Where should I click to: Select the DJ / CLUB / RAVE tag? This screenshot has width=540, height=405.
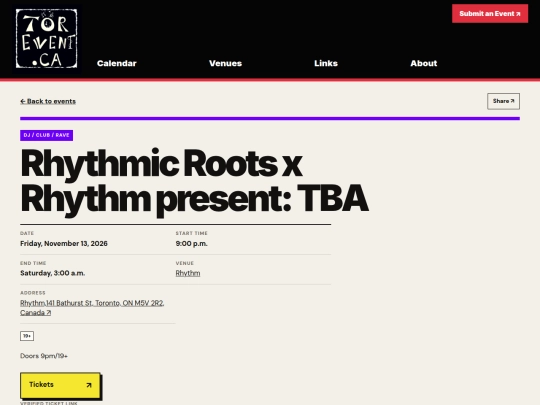point(46,135)
